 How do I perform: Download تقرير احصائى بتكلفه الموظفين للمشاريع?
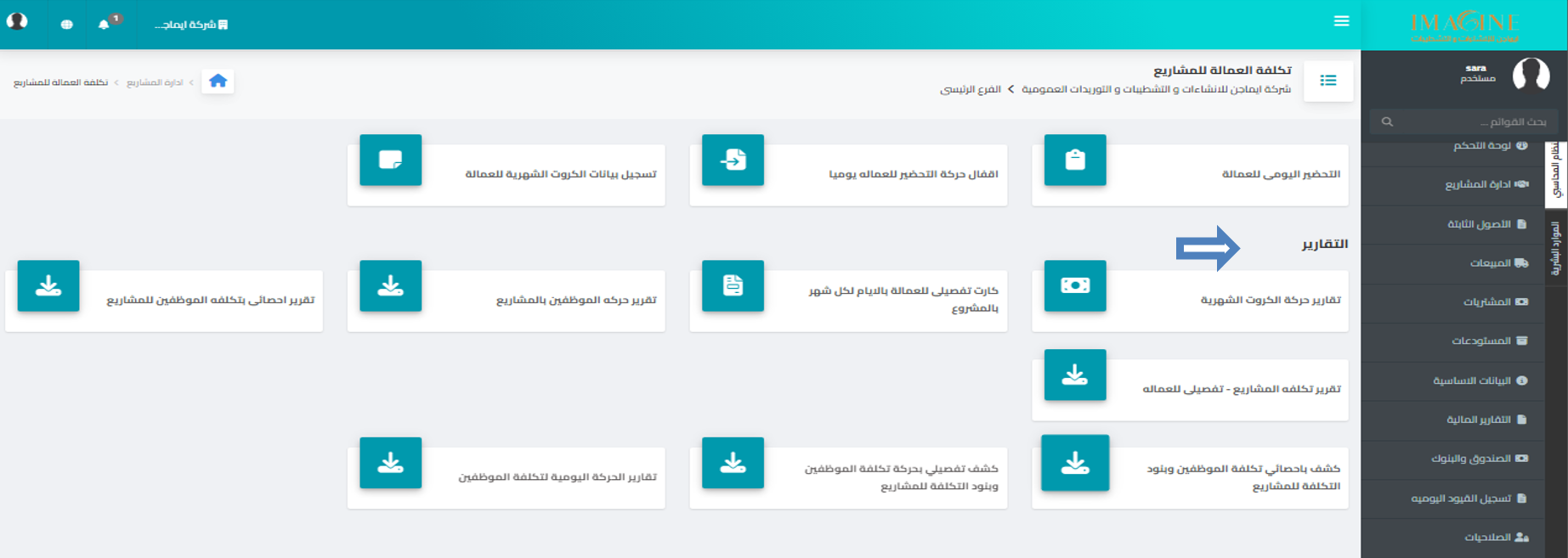tap(164, 300)
